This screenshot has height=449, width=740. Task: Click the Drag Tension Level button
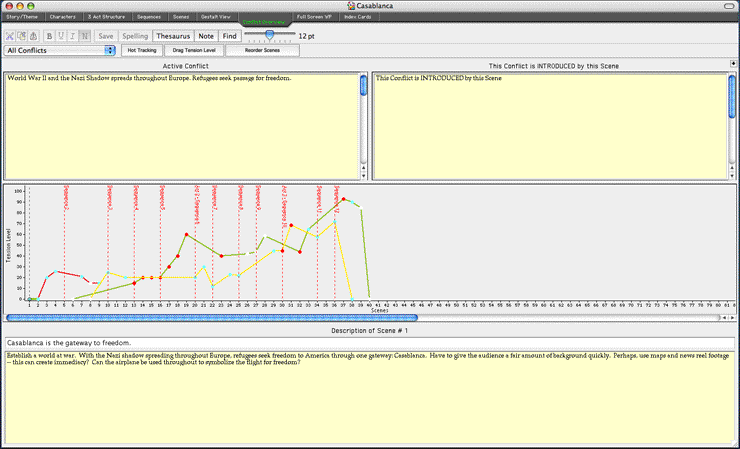click(x=194, y=50)
